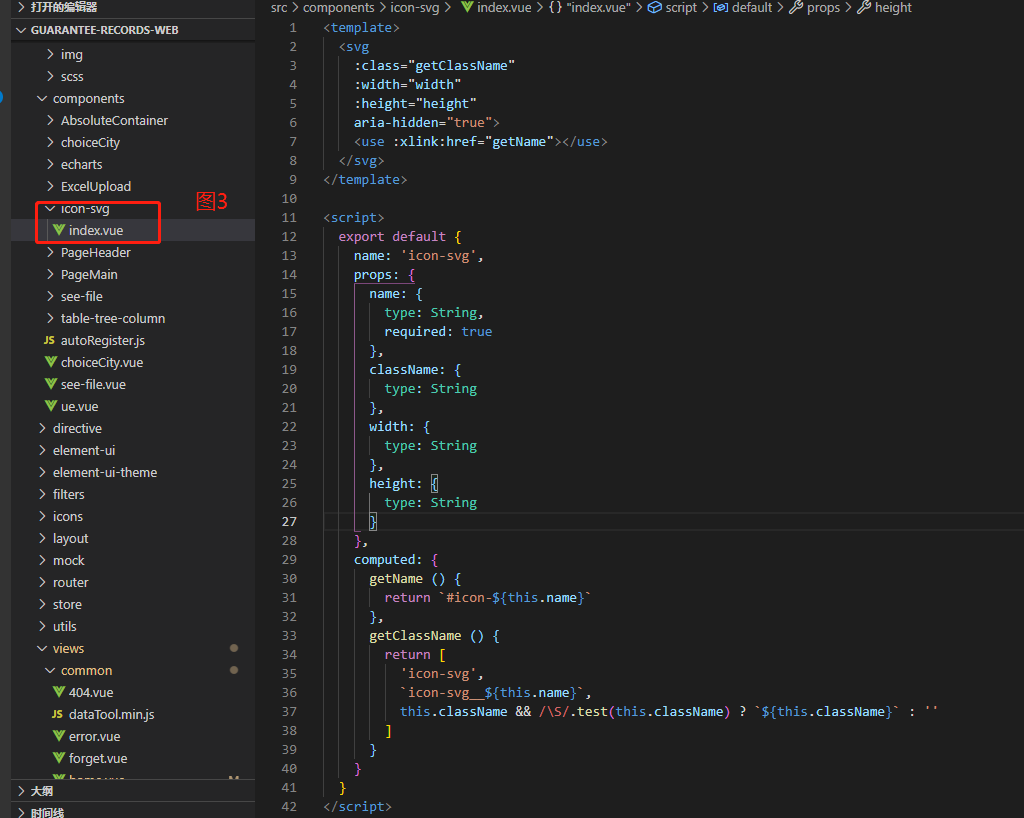Click line number 27 in the gutter

tap(289, 522)
